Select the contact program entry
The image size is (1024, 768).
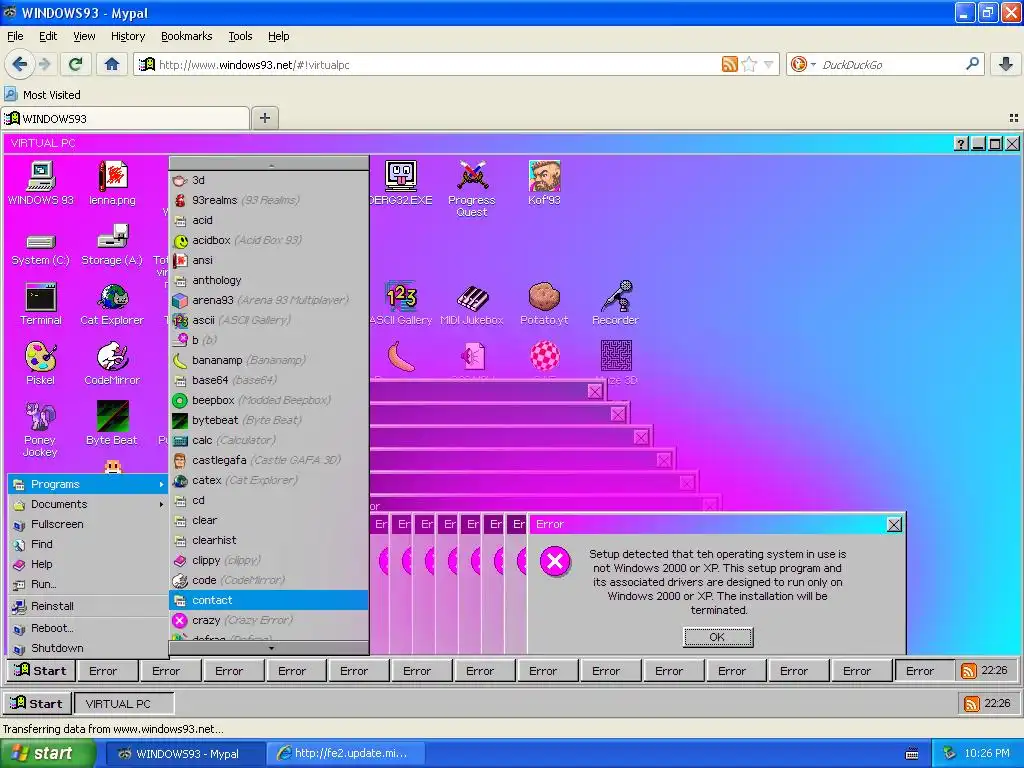click(268, 600)
